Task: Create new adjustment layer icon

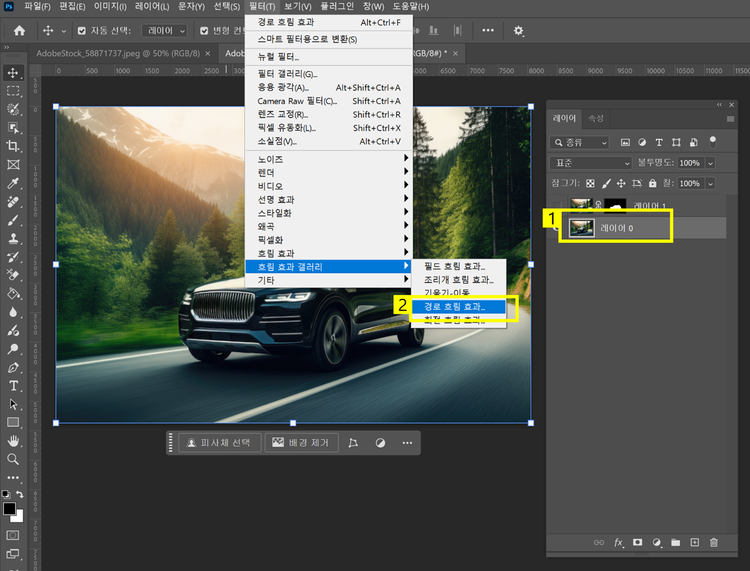Action: pyautogui.click(x=657, y=542)
